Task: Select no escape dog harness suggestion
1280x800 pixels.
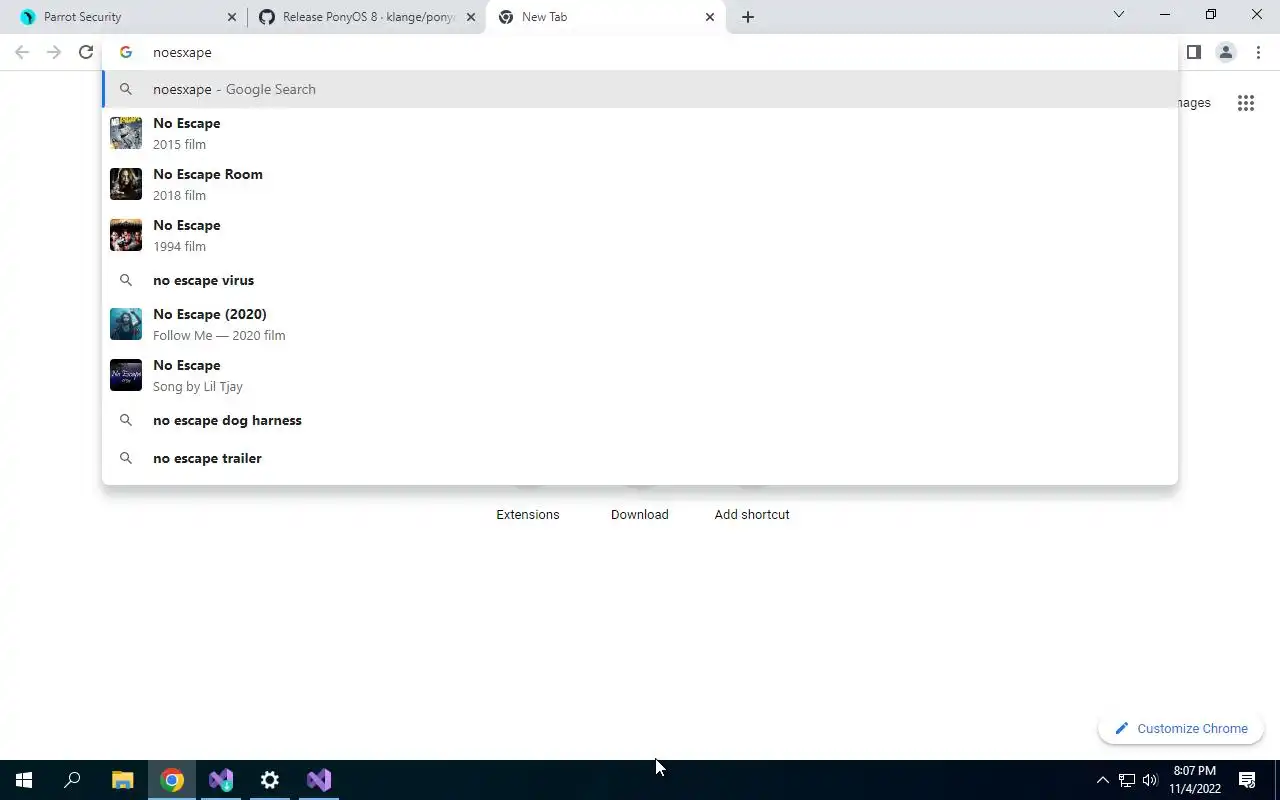Action: coord(640,420)
